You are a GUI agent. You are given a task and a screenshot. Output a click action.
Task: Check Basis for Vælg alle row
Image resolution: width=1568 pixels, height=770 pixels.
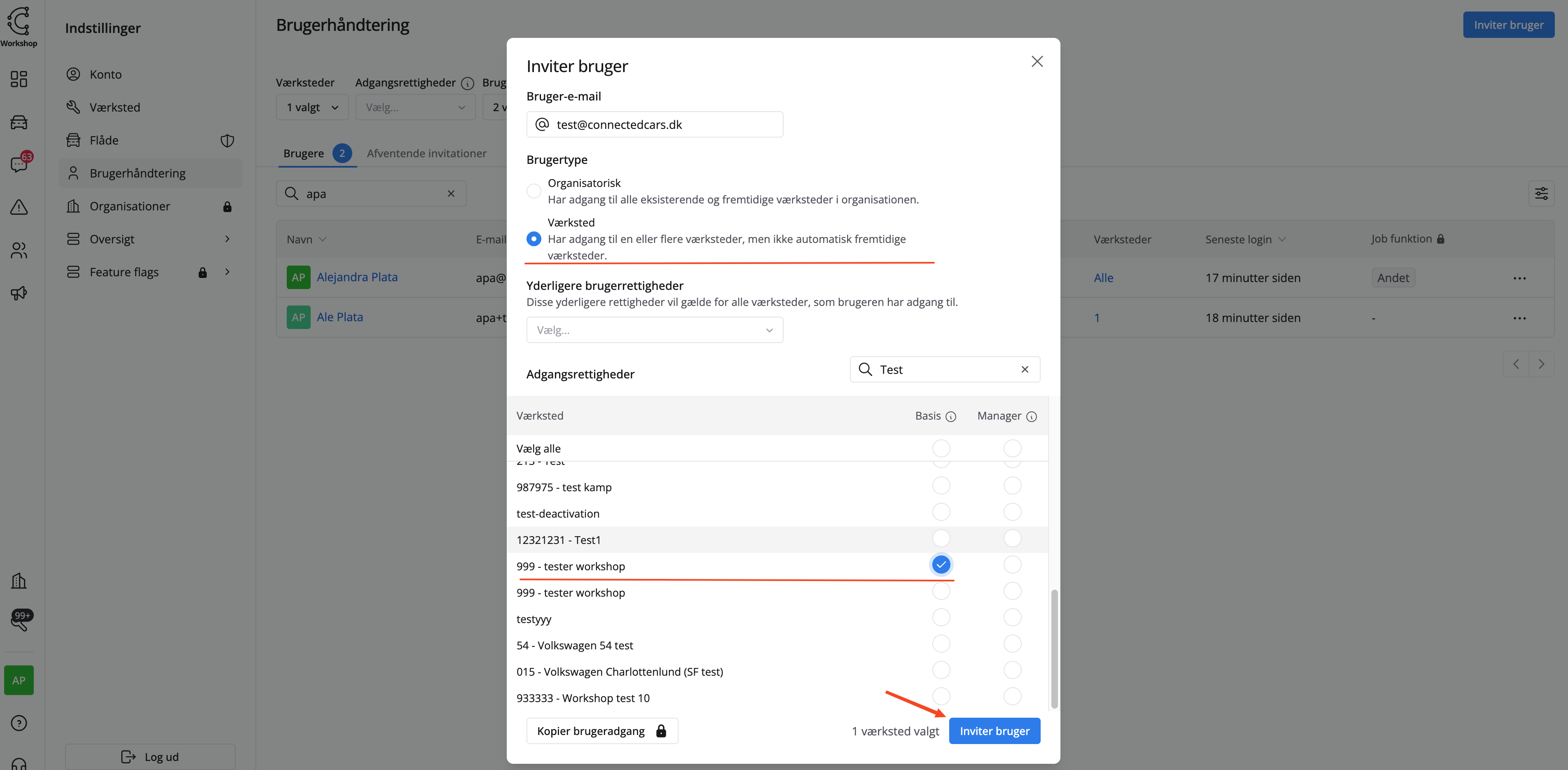(x=941, y=448)
